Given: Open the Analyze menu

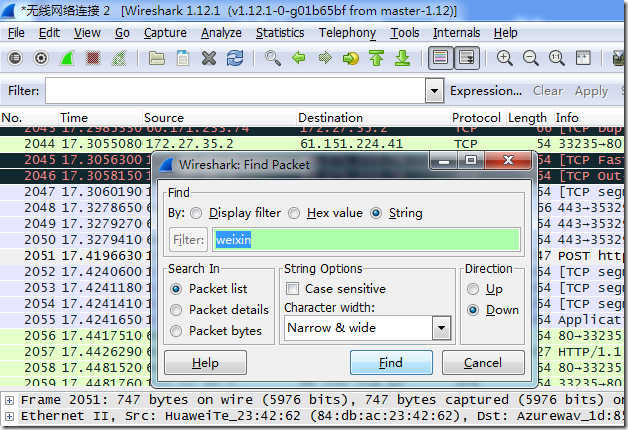Looking at the screenshot, I should click(221, 33).
